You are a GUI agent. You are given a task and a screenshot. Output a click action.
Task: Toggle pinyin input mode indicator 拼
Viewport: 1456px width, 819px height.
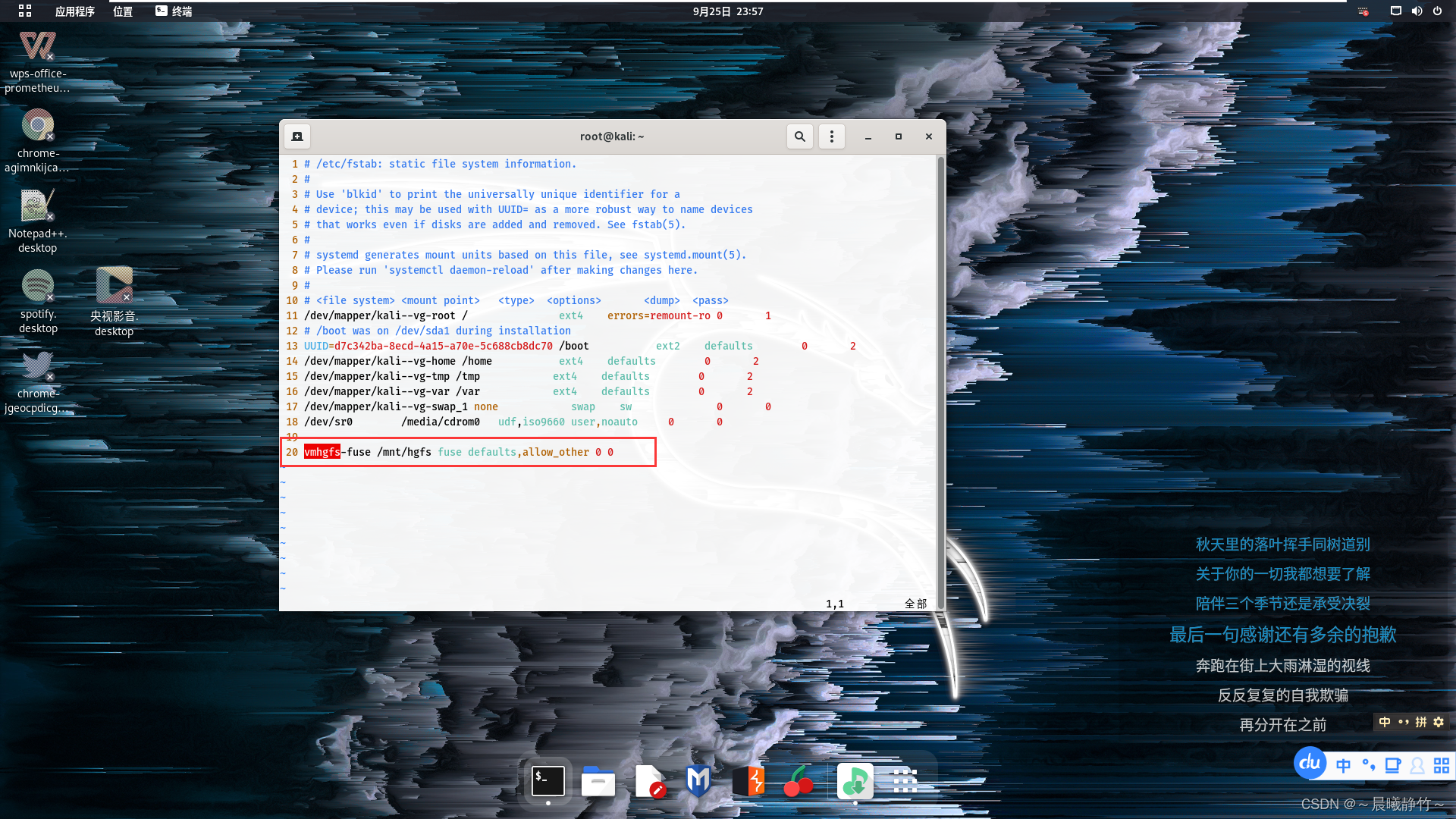1422,722
